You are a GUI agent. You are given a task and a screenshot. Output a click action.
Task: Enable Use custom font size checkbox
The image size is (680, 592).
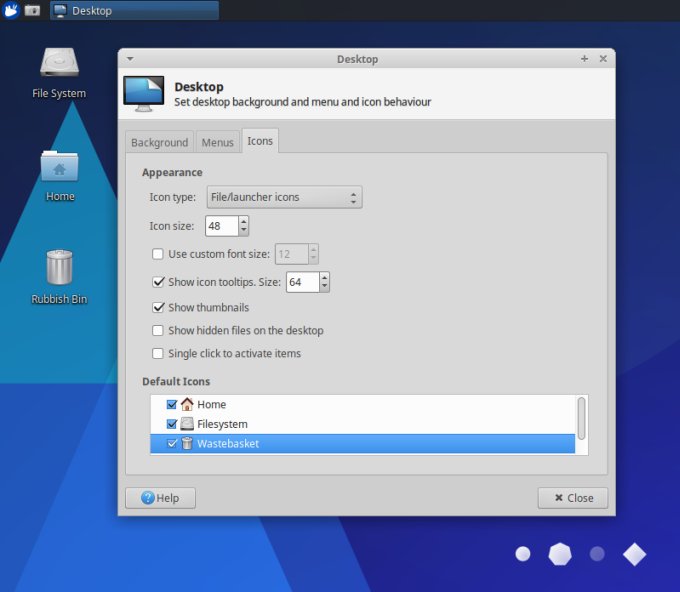pos(158,254)
